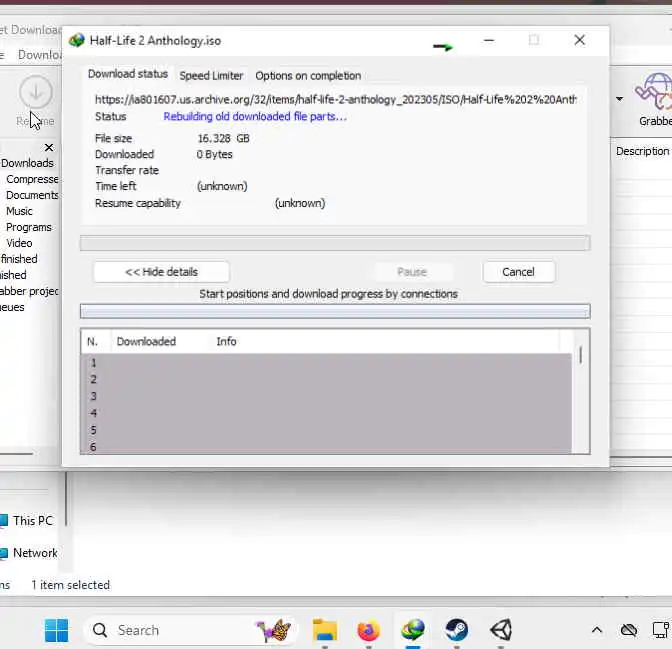672x649 pixels.
Task: Select the Grabber projects tree item
Action: pos(29,291)
